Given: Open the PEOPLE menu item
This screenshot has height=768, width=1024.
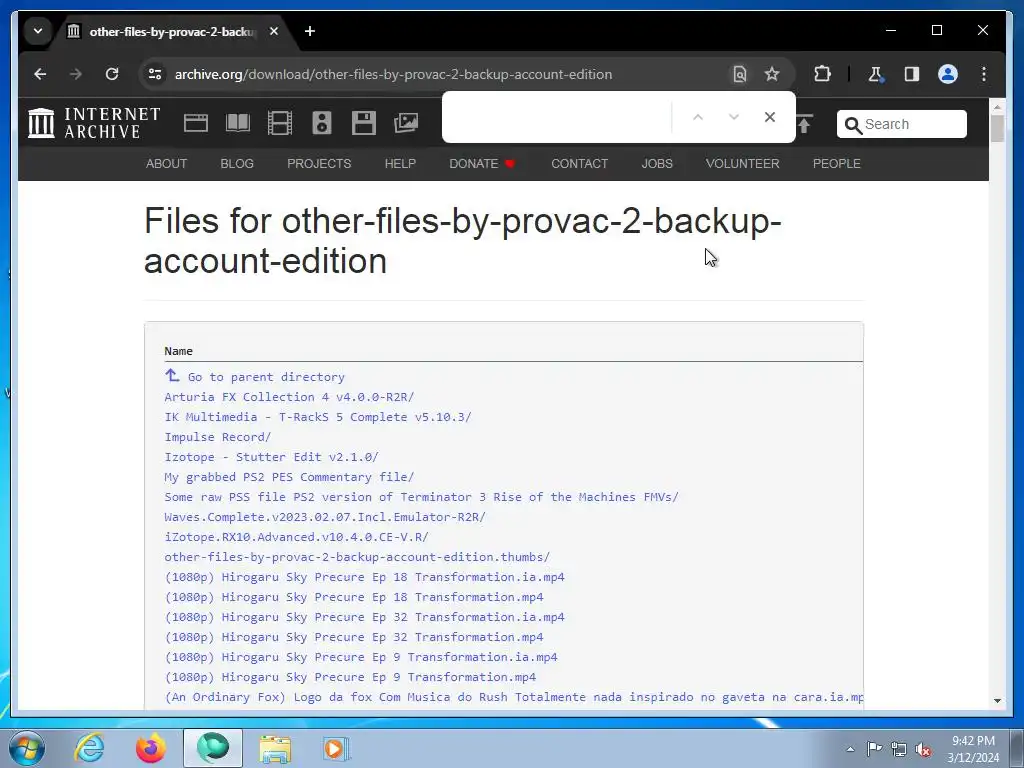Looking at the screenshot, I should click(837, 164).
